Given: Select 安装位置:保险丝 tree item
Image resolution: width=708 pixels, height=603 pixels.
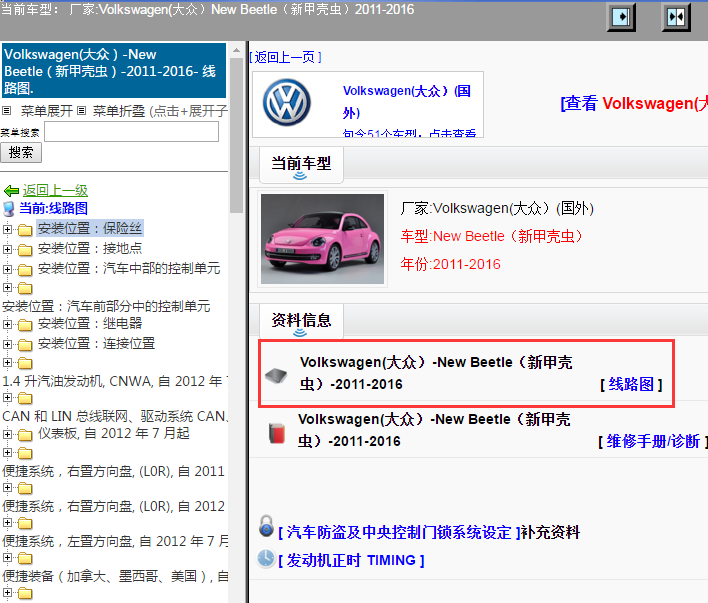Looking at the screenshot, I should pyautogui.click(x=90, y=229).
